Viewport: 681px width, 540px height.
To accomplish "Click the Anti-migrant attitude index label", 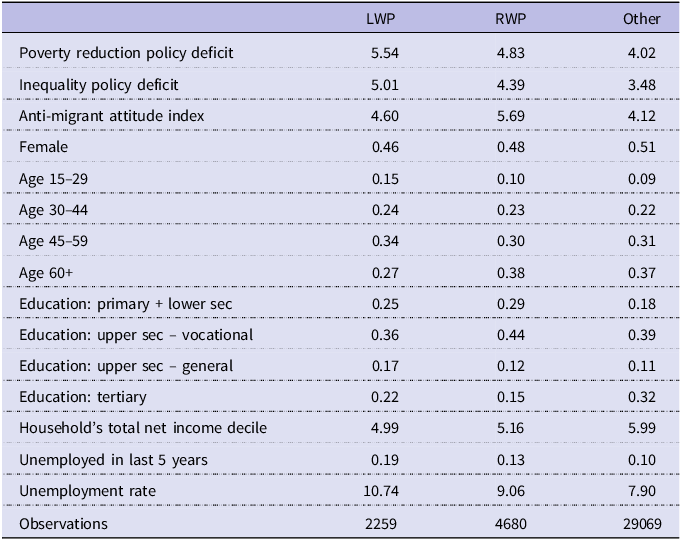I will click(112, 116).
